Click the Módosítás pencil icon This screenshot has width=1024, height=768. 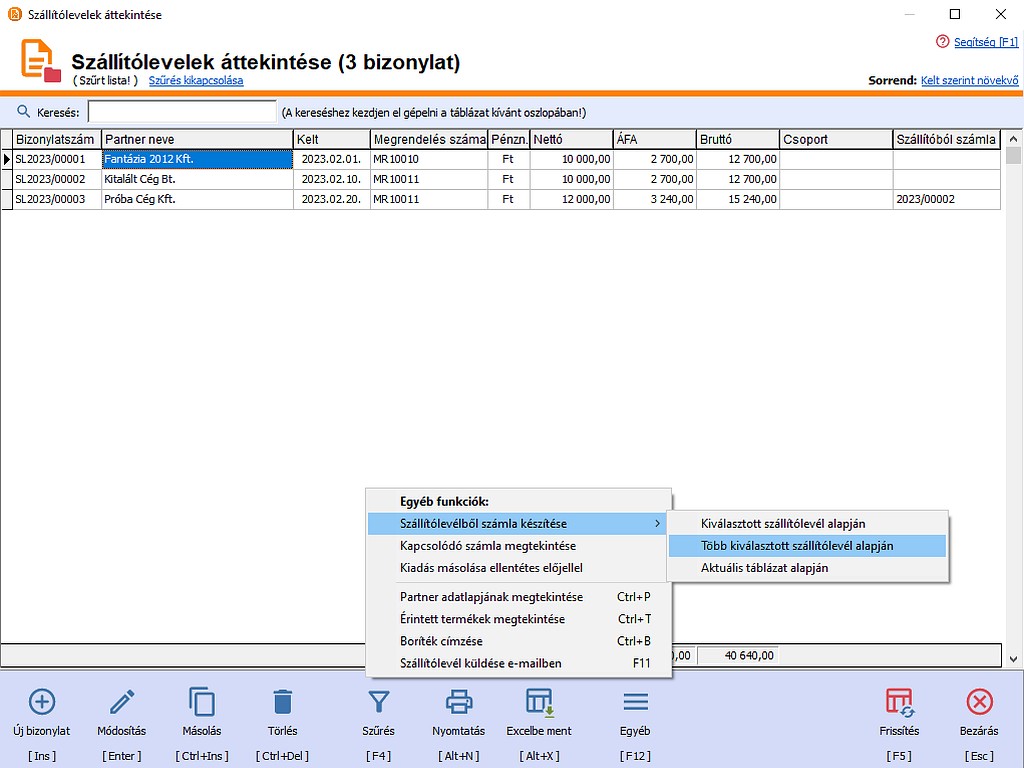tap(121, 701)
